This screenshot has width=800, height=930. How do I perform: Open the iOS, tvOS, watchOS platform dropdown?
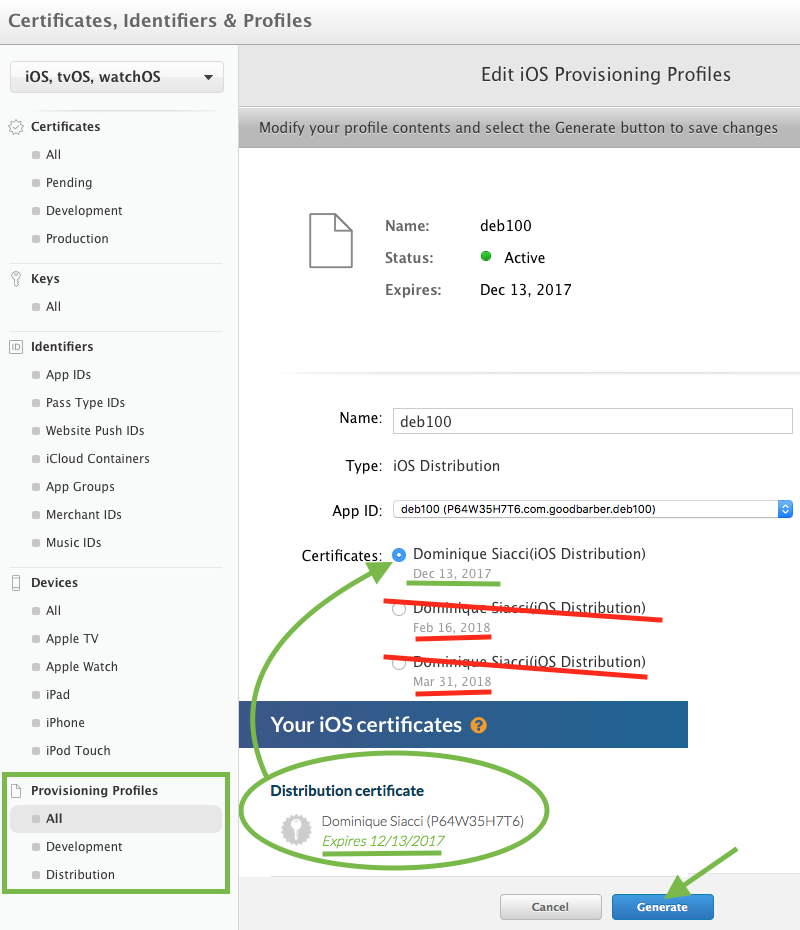(x=117, y=77)
